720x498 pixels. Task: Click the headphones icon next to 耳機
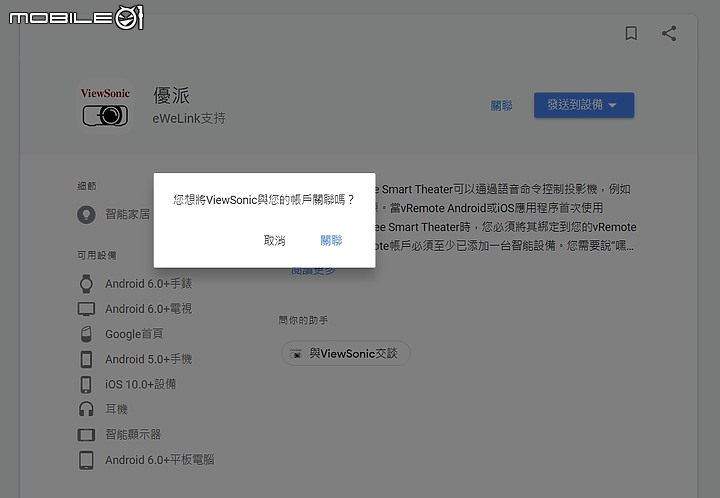click(86, 409)
